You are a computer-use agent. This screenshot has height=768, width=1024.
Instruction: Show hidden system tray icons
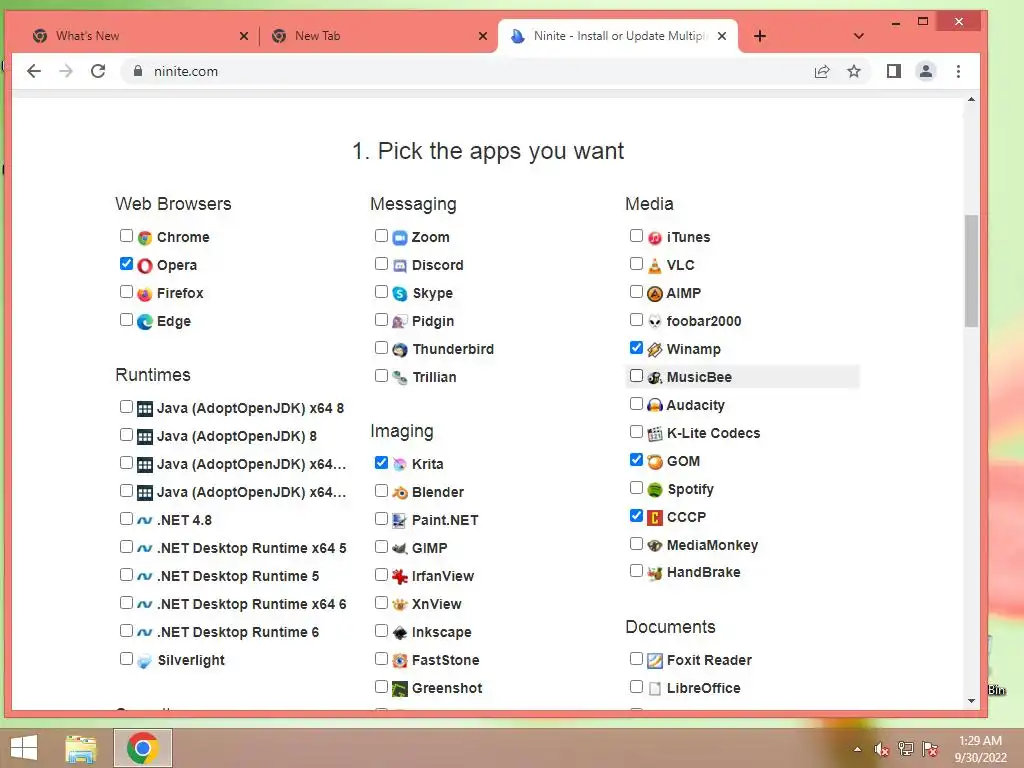pyautogui.click(x=857, y=749)
